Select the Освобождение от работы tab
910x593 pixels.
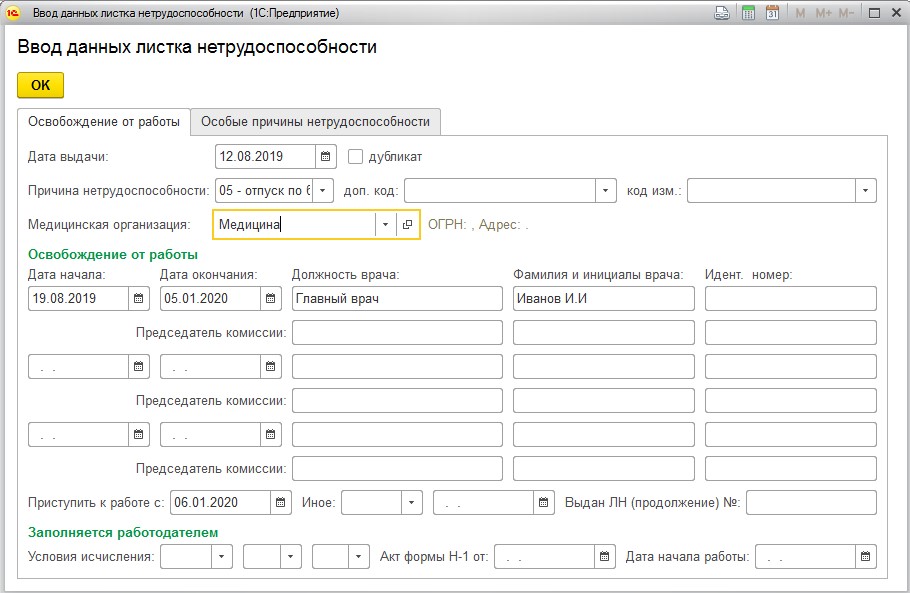(x=104, y=122)
